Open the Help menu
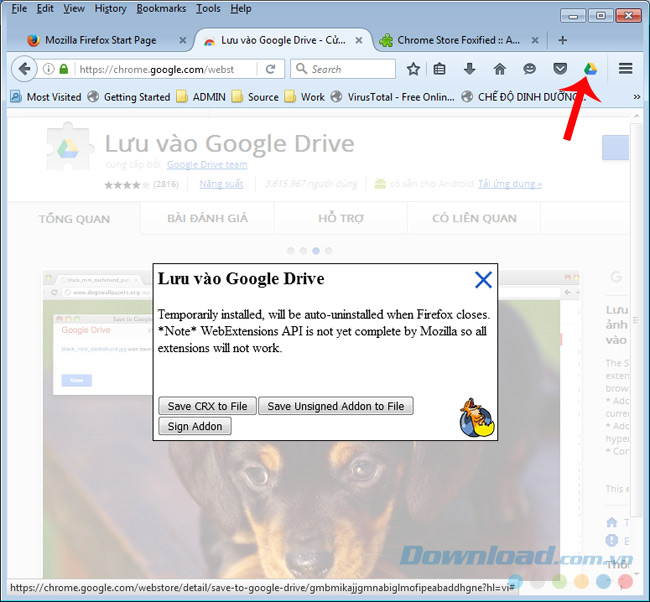Viewport: 650px width, 602px height. (x=241, y=8)
